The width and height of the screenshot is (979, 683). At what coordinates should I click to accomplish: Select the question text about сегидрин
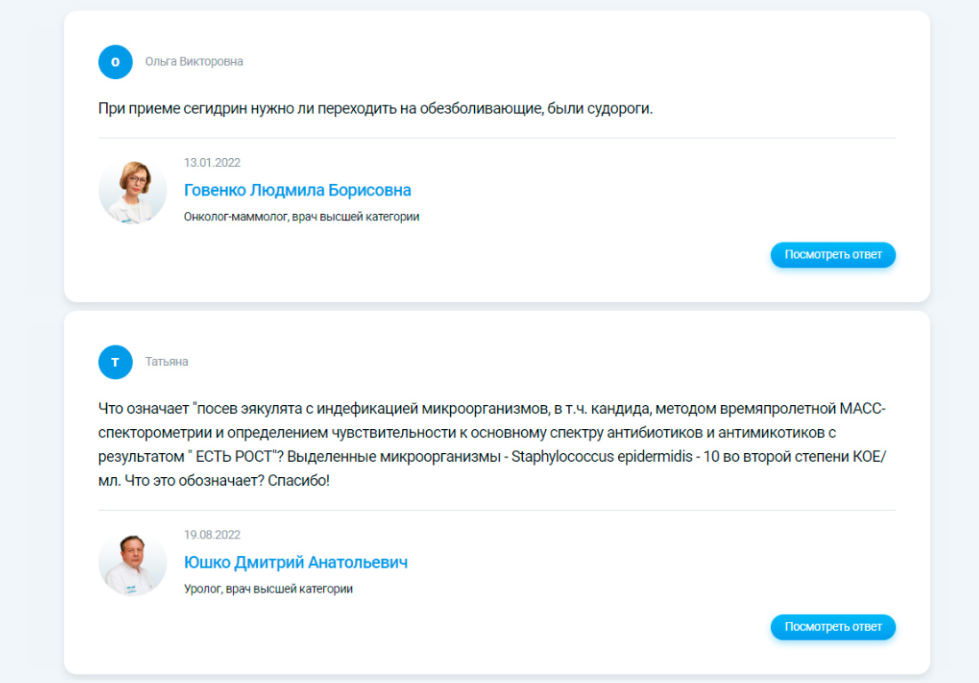pos(375,108)
